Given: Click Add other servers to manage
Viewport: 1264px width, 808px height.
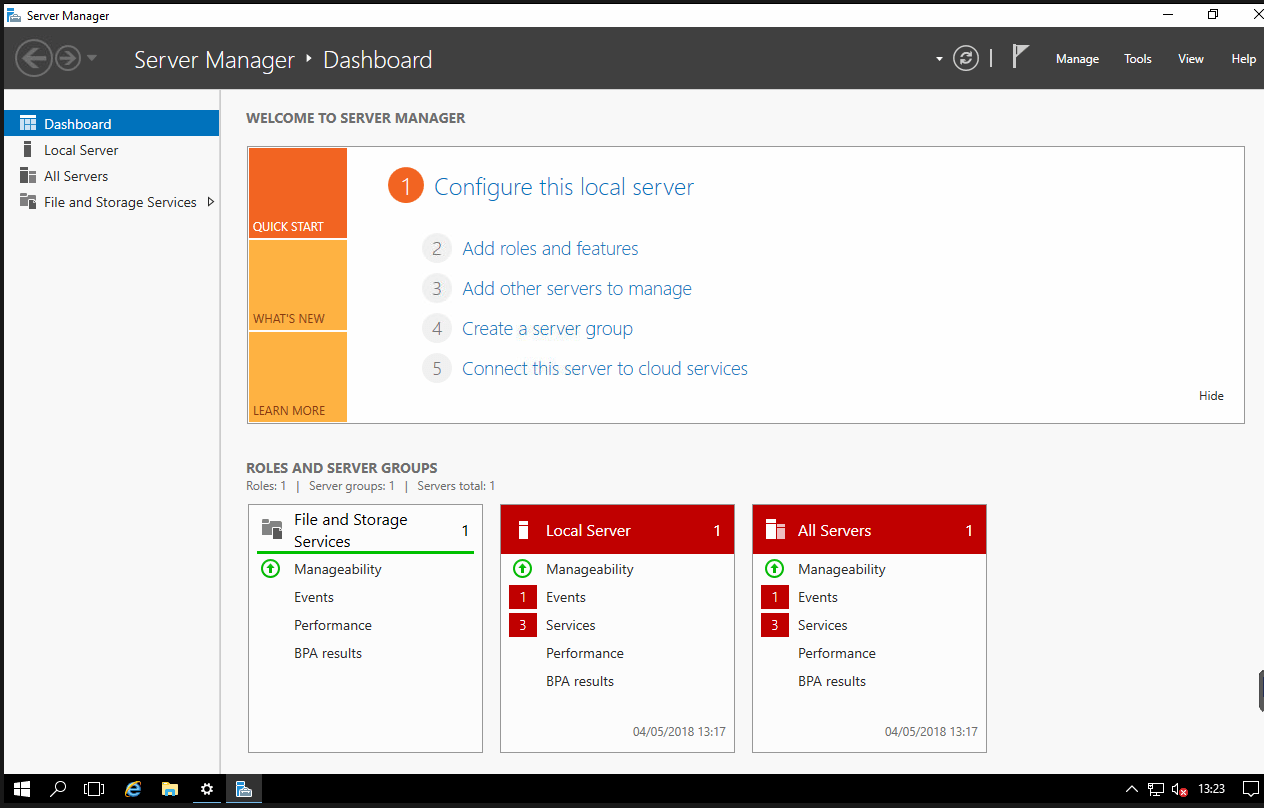Looking at the screenshot, I should (x=577, y=289).
